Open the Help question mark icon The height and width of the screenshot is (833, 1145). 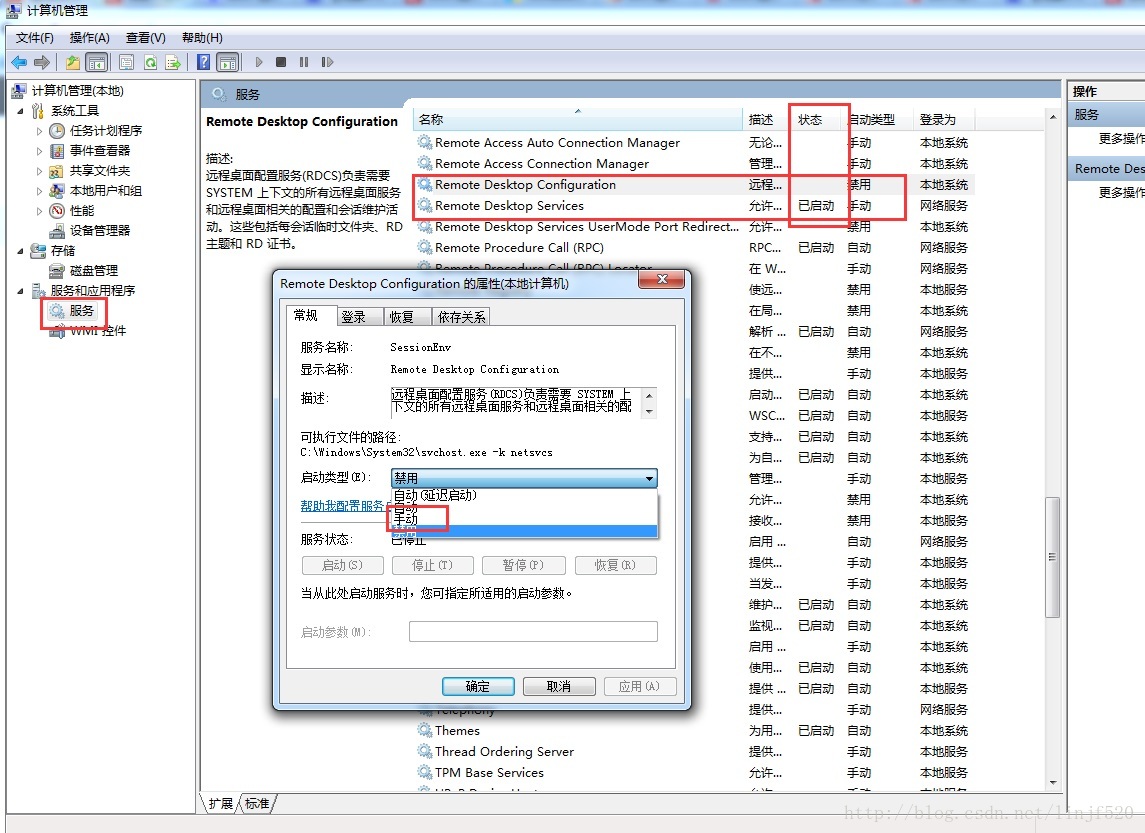coord(204,63)
